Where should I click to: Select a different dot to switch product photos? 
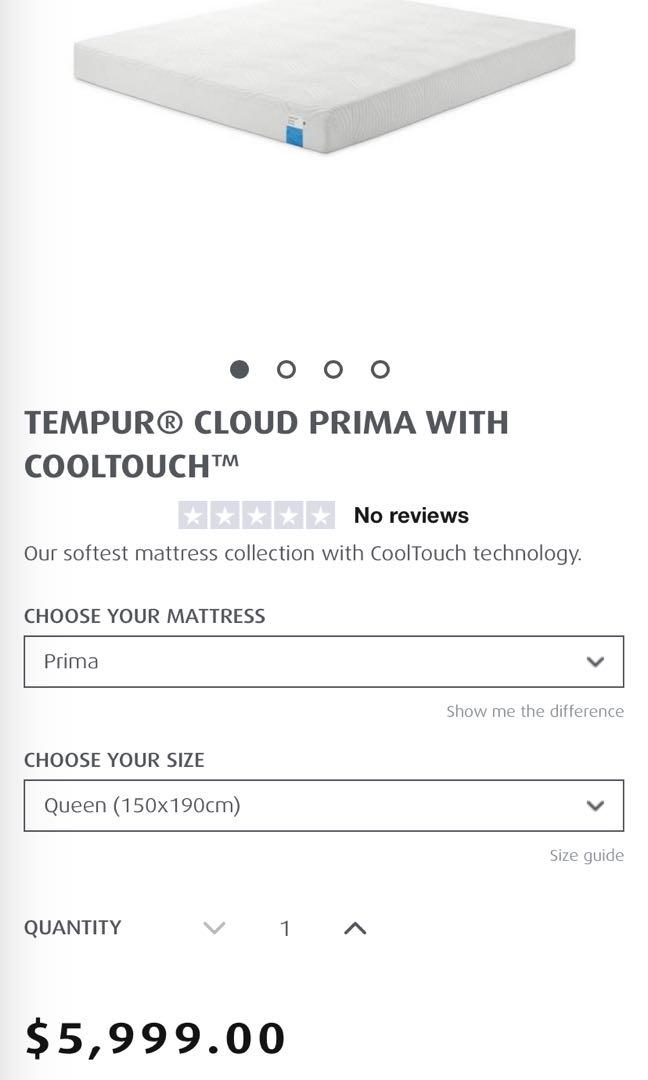(x=286, y=370)
